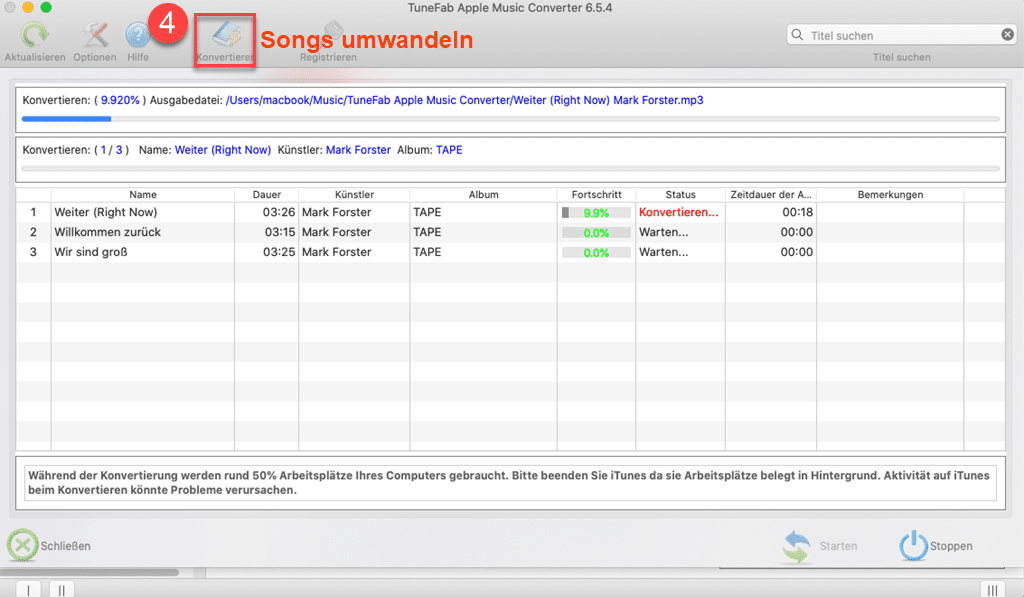Sort by the Dauer column header
The height and width of the screenshot is (597, 1024).
pyautogui.click(x=267, y=194)
